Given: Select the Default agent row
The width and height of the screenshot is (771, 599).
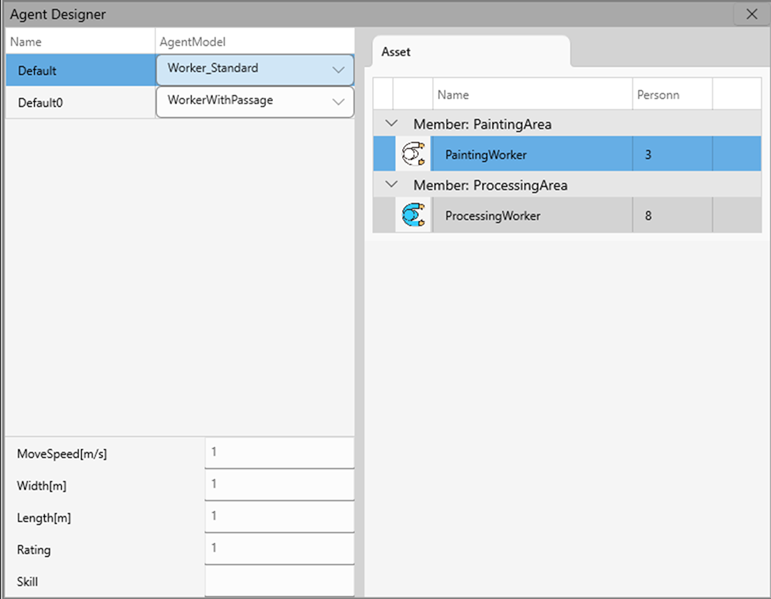Looking at the screenshot, I should pos(80,70).
